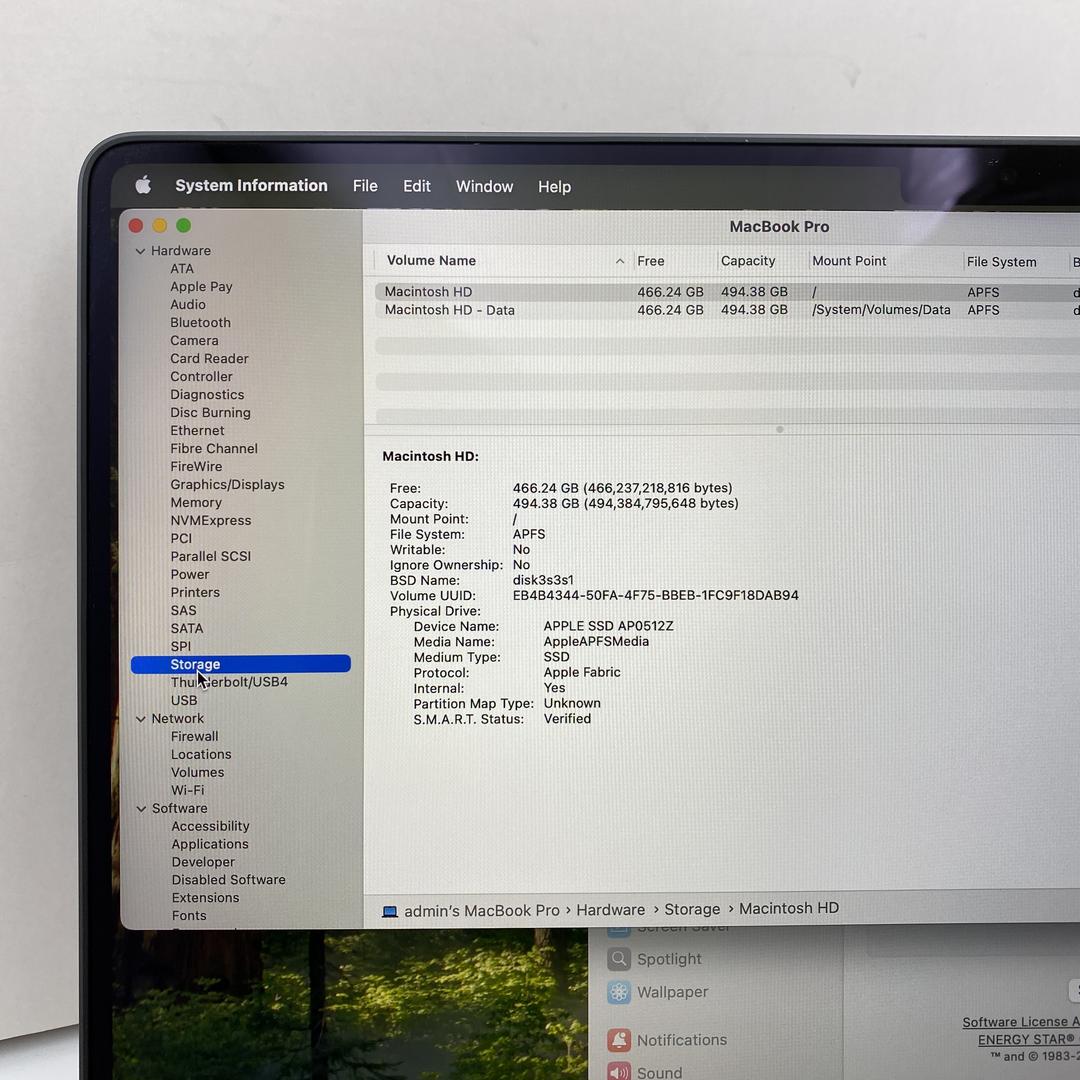Select NVMExpress in the sidebar

coord(211,521)
